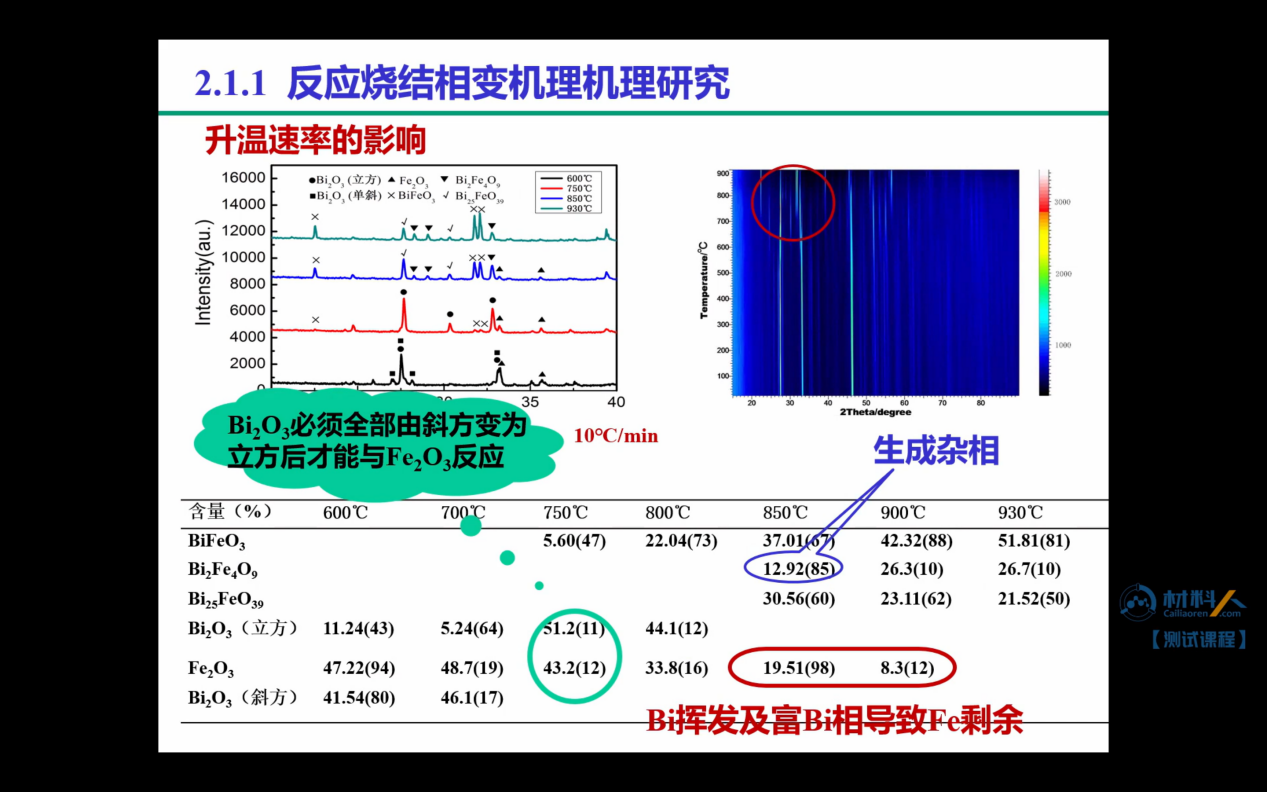Select the red note "Bi挥发及富Bi相导致Fe剩余"
This screenshot has height=792, width=1267.
(x=834, y=720)
